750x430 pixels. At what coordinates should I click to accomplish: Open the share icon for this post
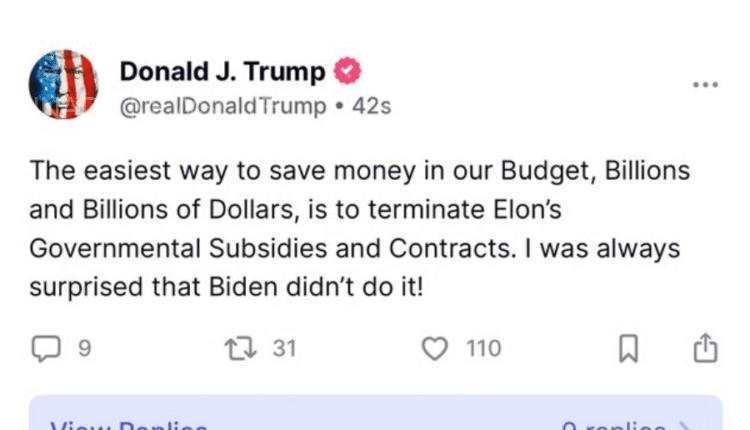705,347
